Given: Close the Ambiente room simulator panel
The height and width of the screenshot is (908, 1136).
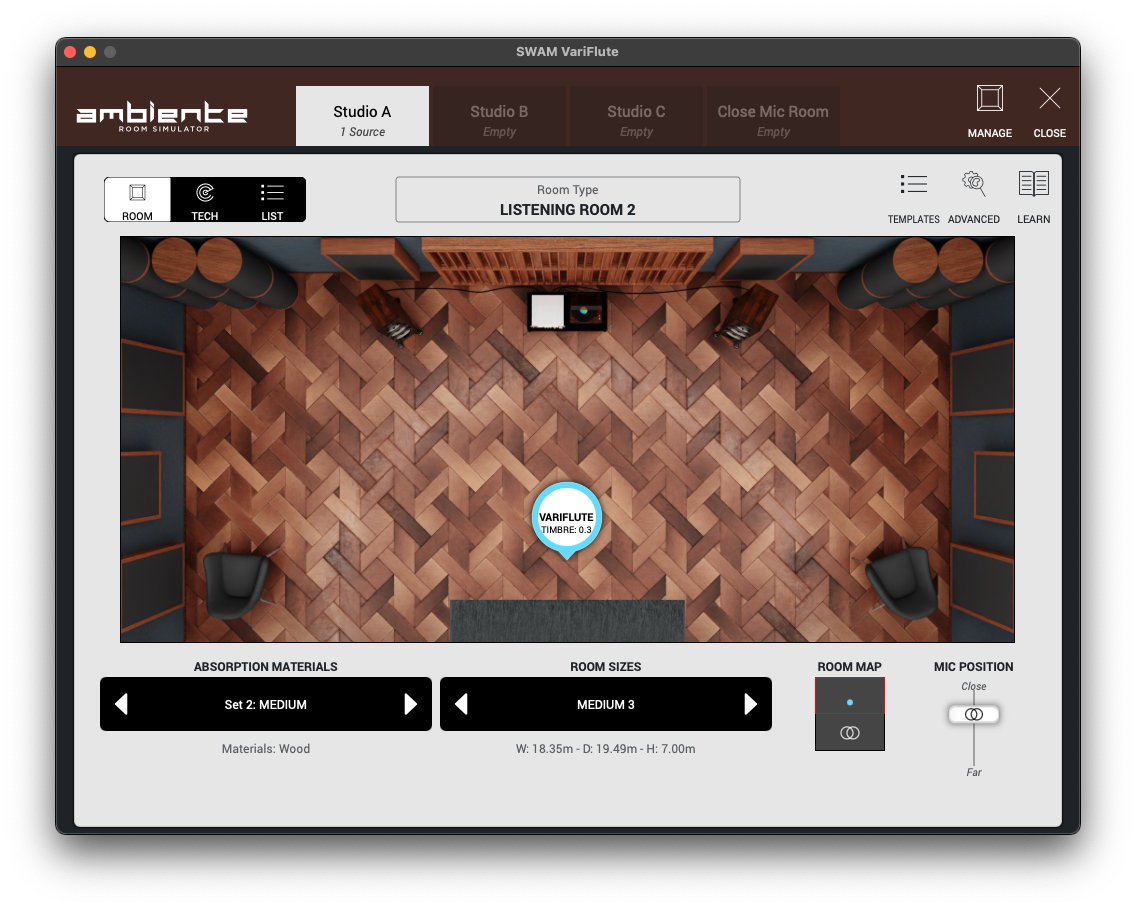Looking at the screenshot, I should (1049, 100).
